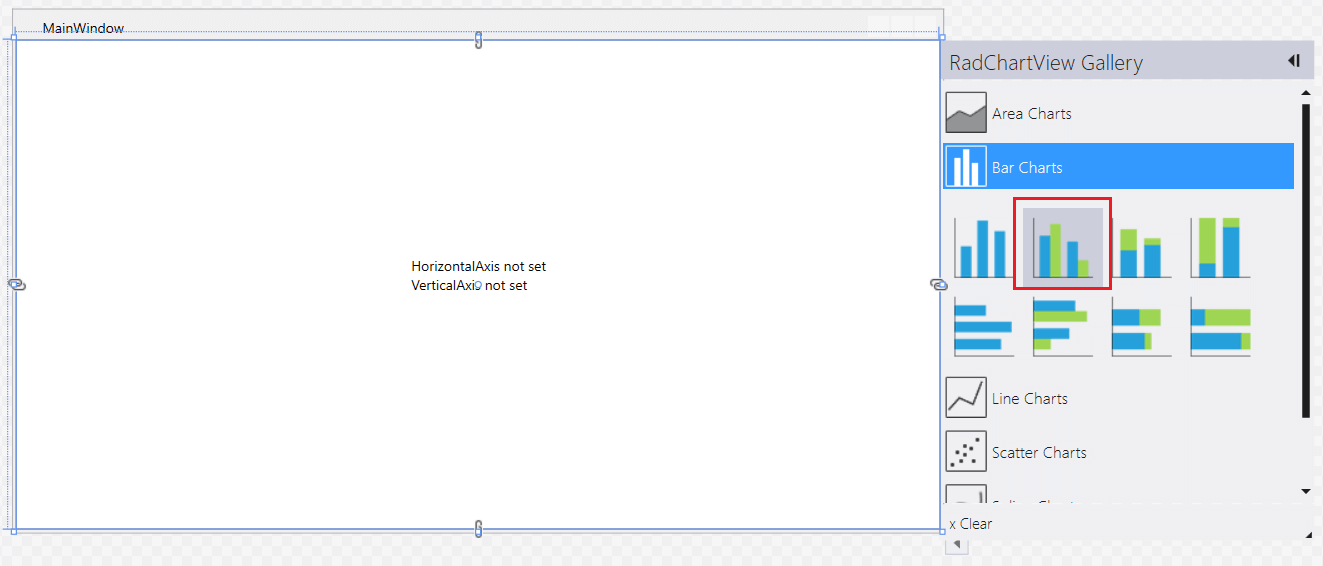This screenshot has height=566, width=1323.
Task: Click the MainWindow title text
Action: tap(83, 28)
